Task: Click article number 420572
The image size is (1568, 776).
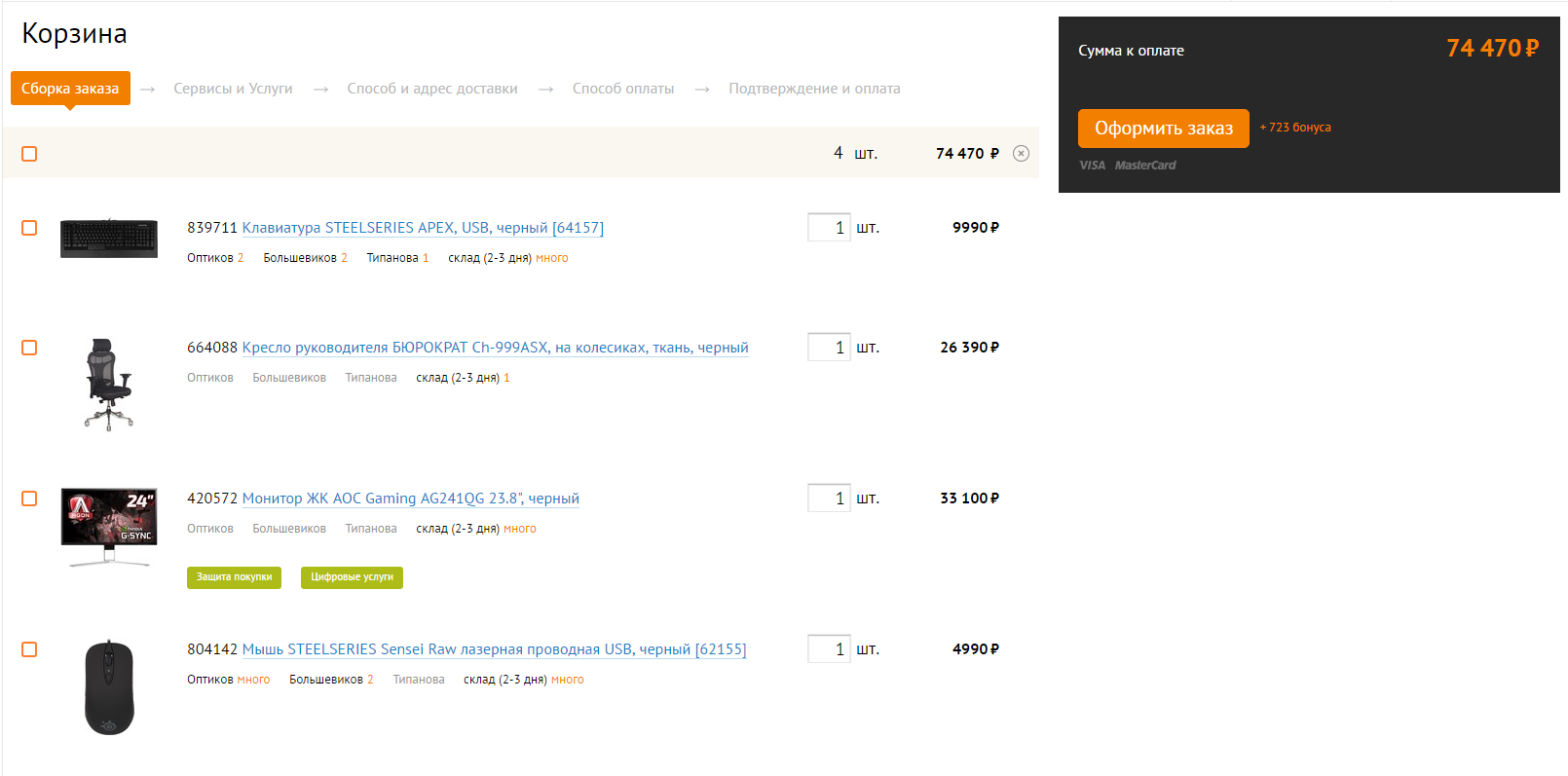Action: point(212,499)
